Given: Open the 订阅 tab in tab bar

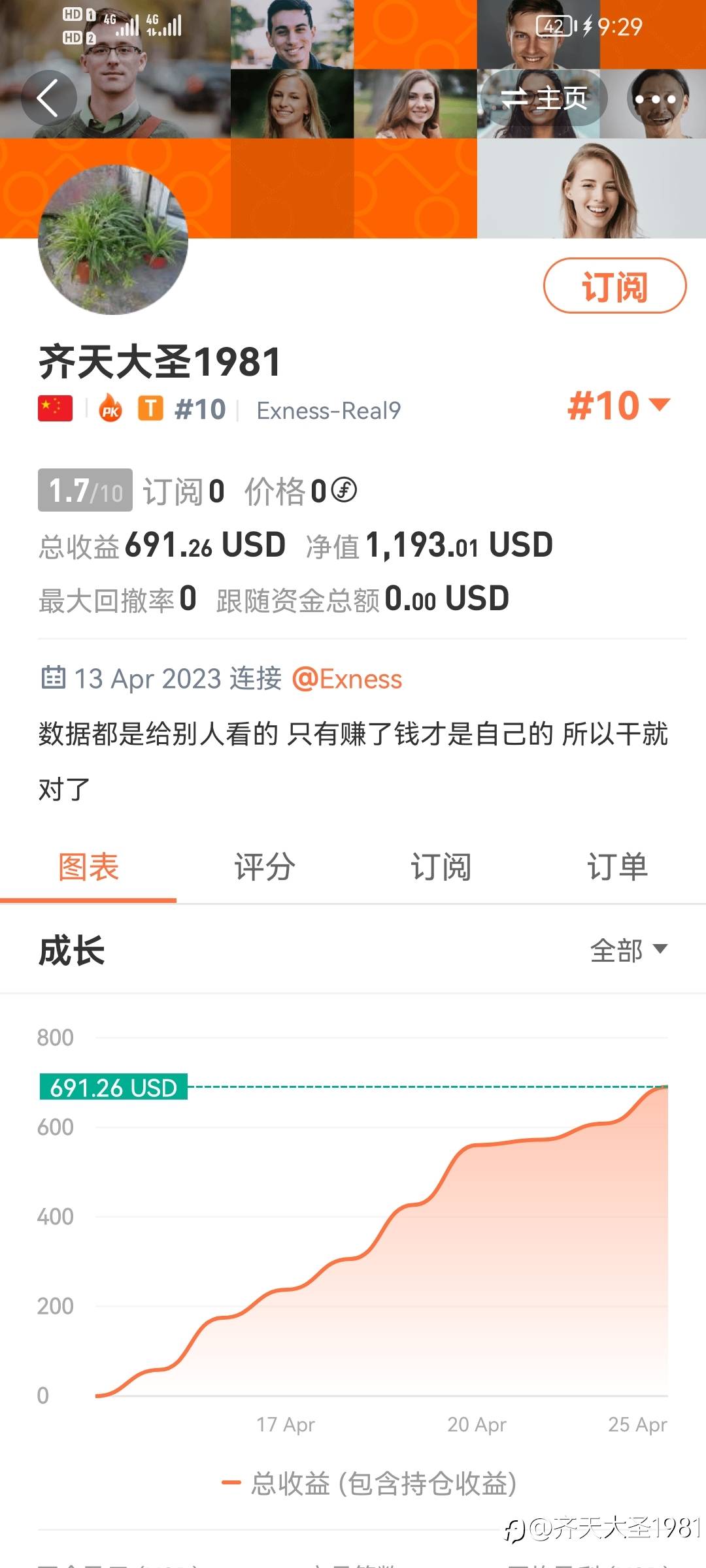Looking at the screenshot, I should tap(441, 868).
